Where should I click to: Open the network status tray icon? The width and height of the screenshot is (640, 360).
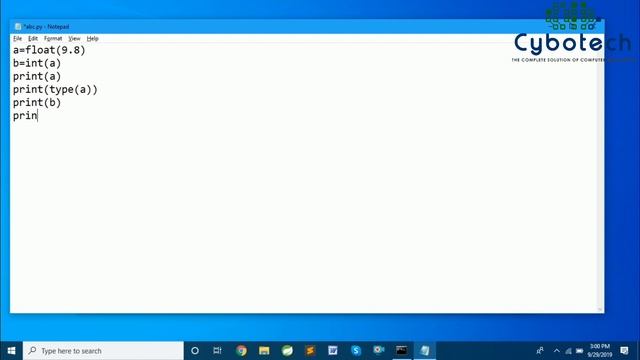point(568,351)
